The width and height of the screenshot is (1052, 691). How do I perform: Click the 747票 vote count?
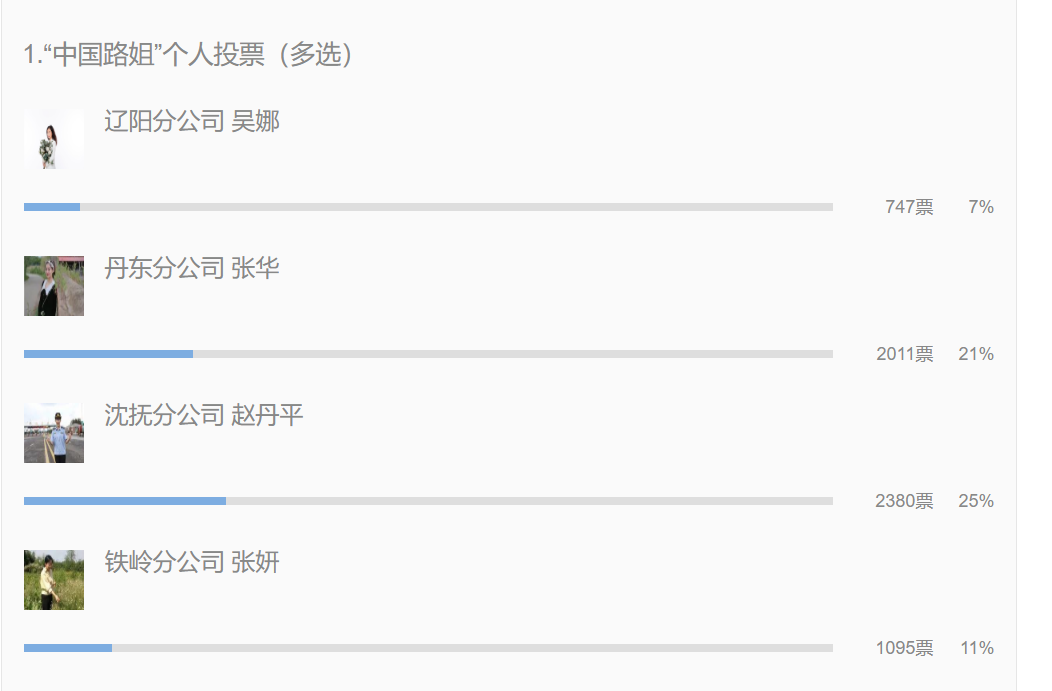tap(909, 207)
